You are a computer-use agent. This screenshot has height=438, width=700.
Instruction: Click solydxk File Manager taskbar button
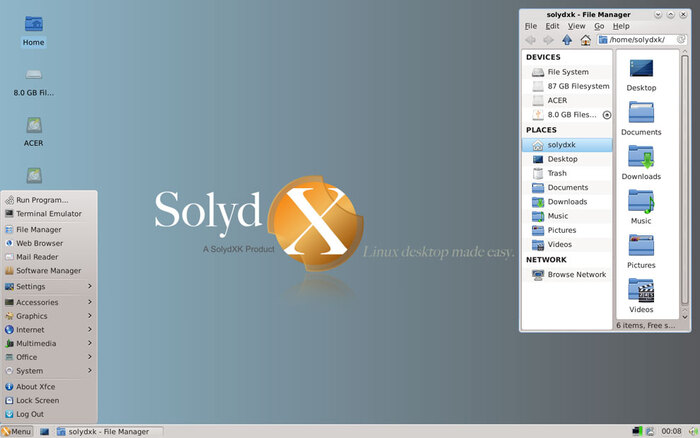[x=108, y=431]
